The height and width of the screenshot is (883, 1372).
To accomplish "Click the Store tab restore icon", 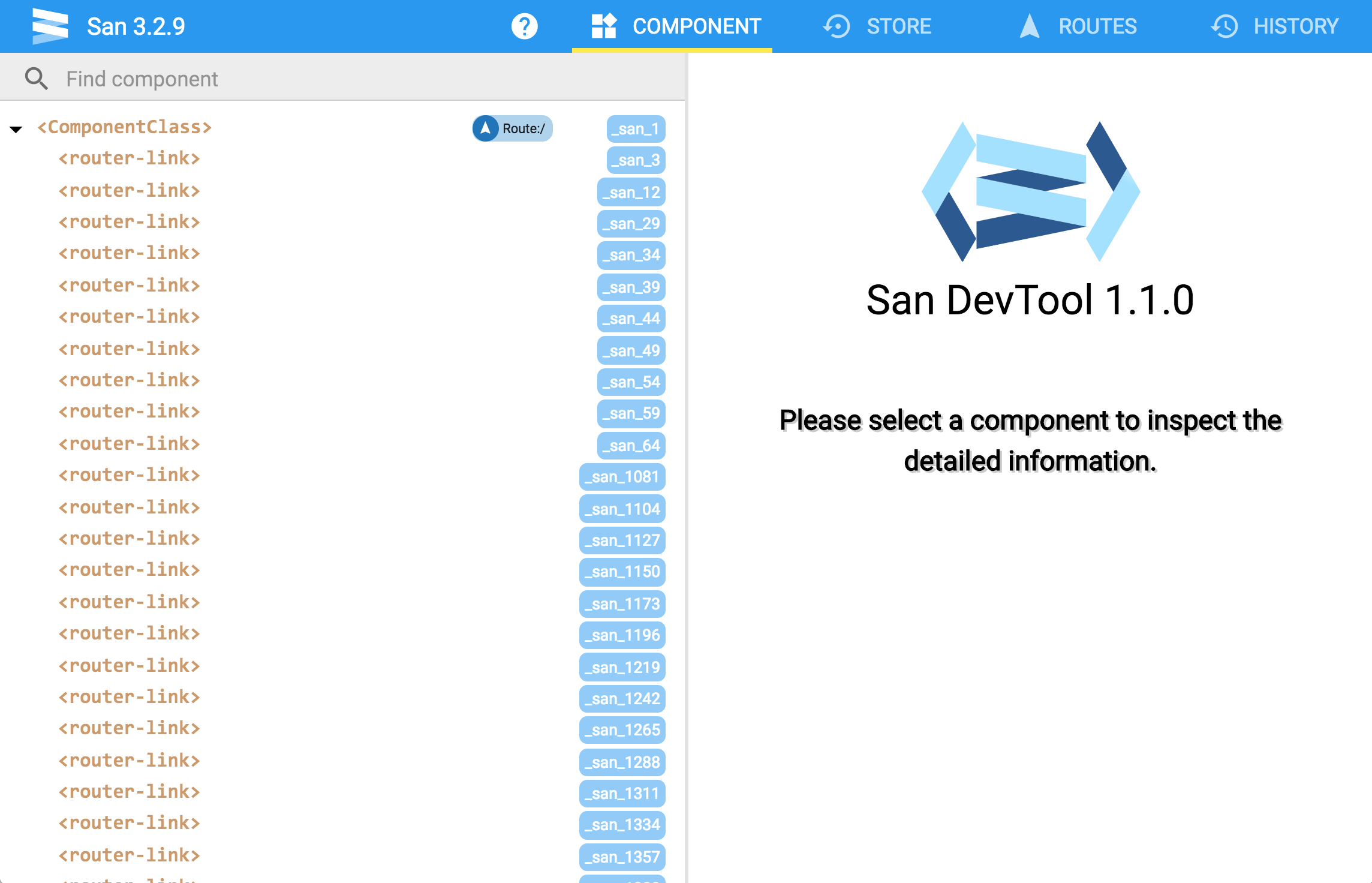I will coord(837,26).
